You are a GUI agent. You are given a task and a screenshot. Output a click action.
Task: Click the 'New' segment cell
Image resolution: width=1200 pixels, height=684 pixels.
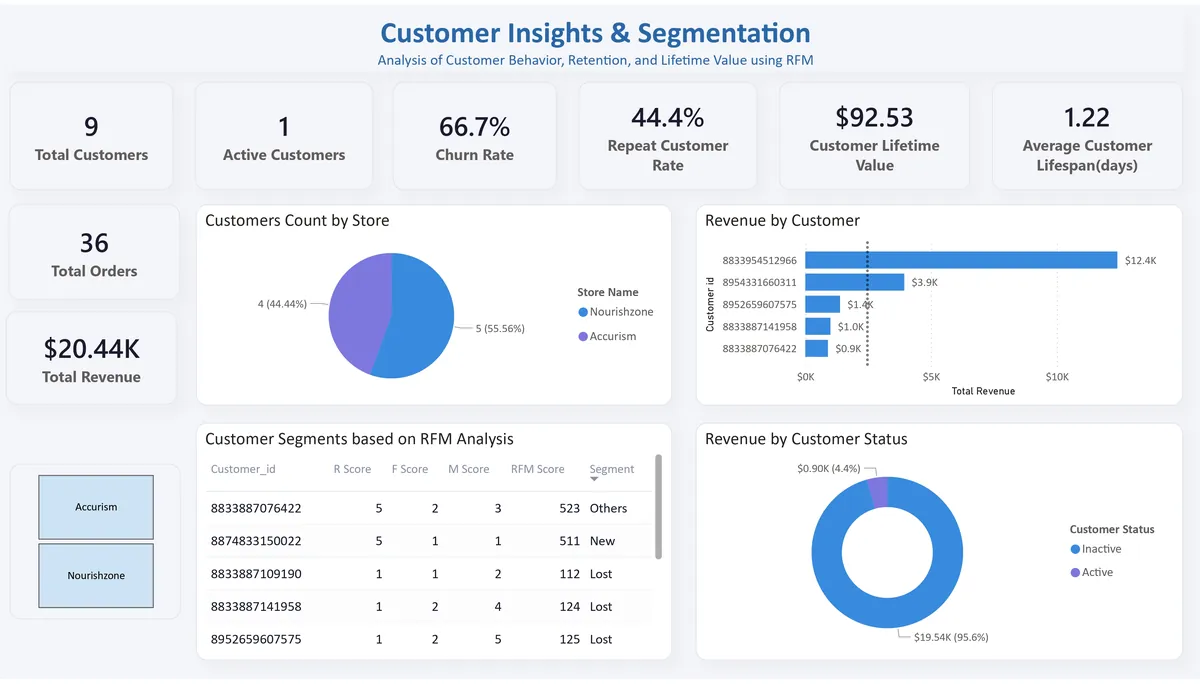[x=602, y=541]
